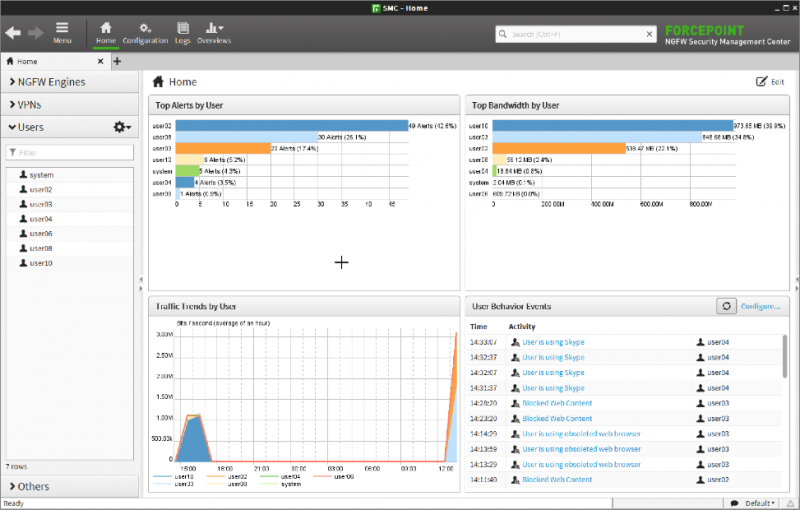
Task: Open the Users gear options menu
Action: [122, 127]
